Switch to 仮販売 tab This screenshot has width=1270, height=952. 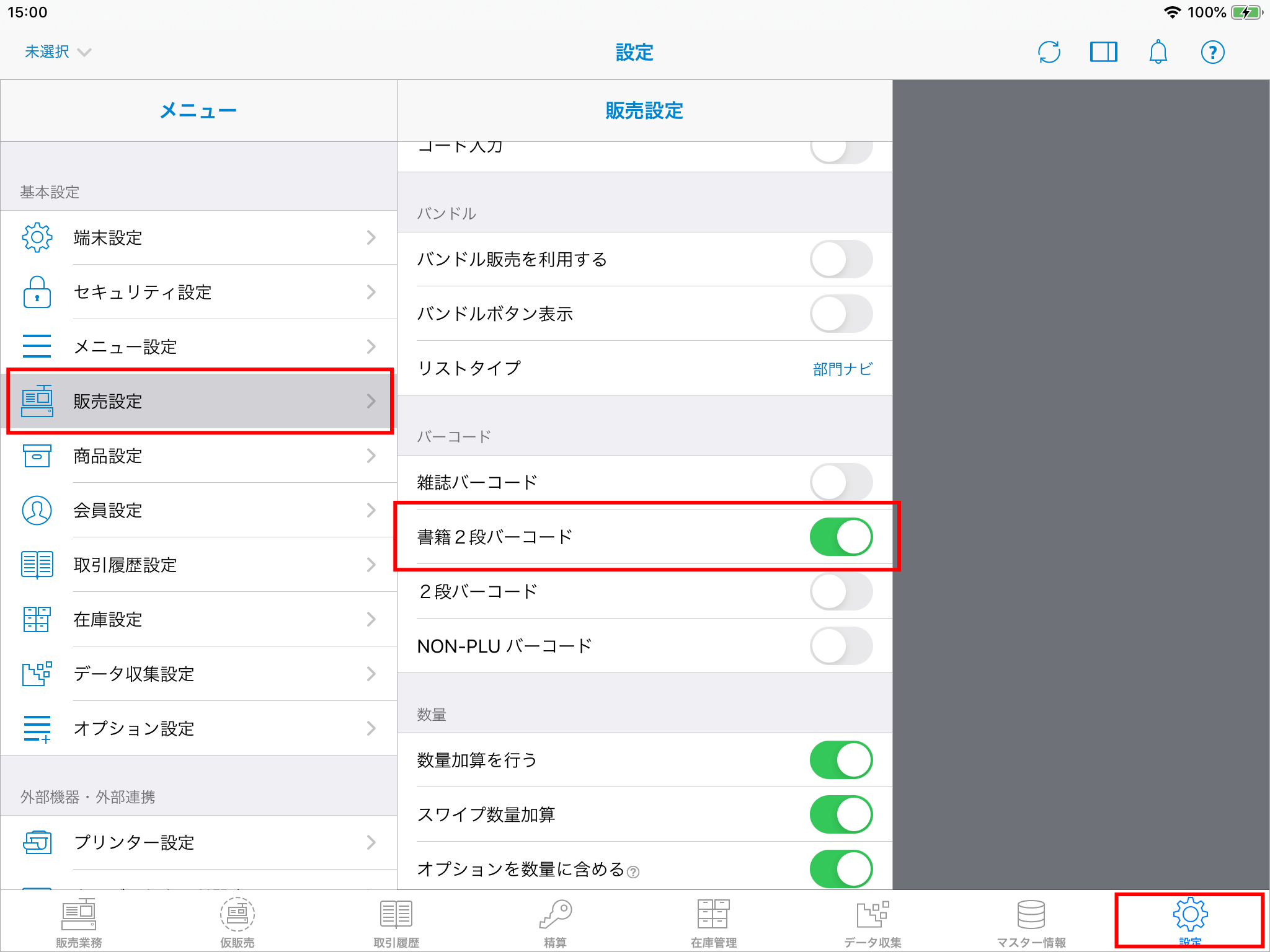click(x=238, y=923)
